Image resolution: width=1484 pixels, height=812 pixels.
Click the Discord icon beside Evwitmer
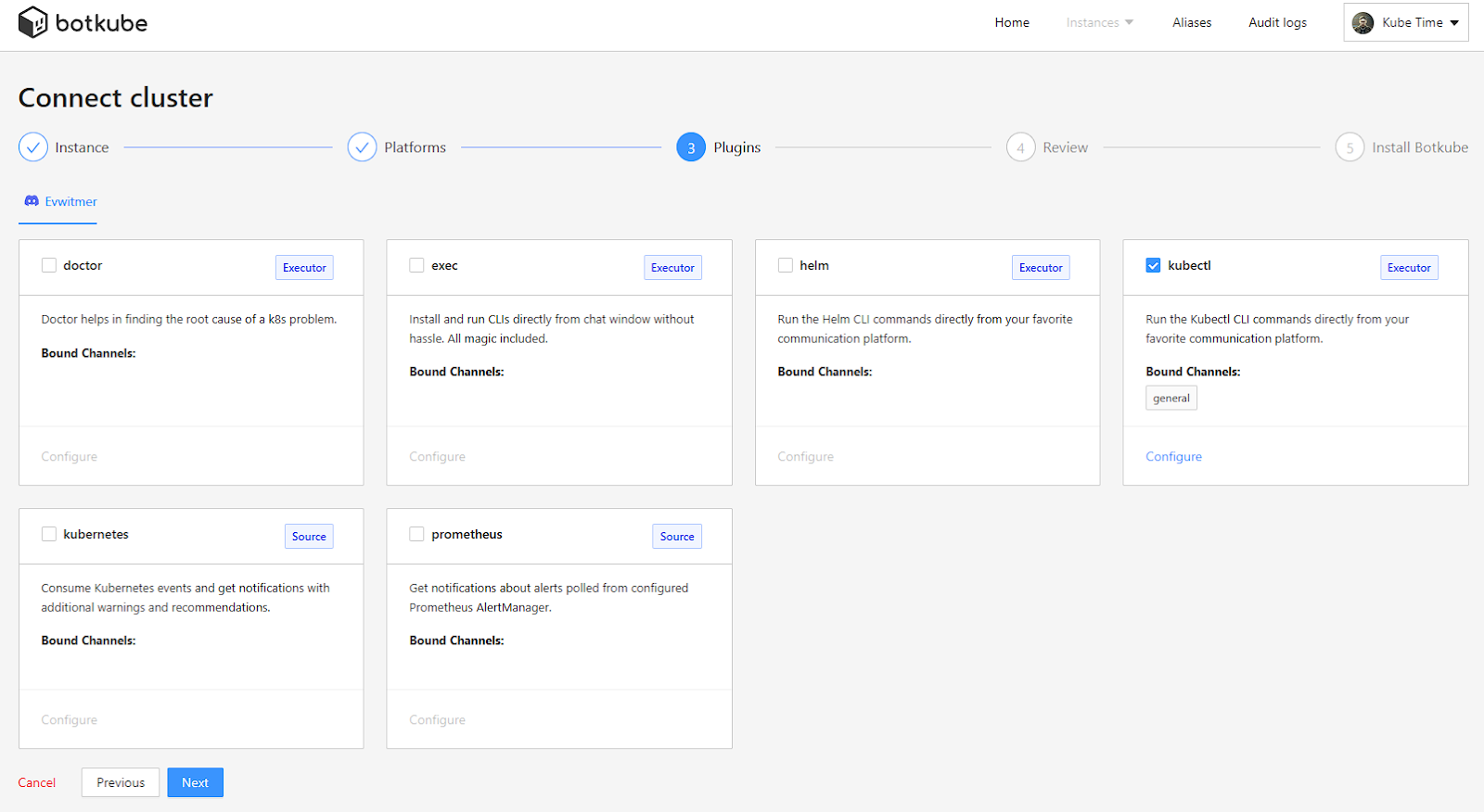pos(32,201)
